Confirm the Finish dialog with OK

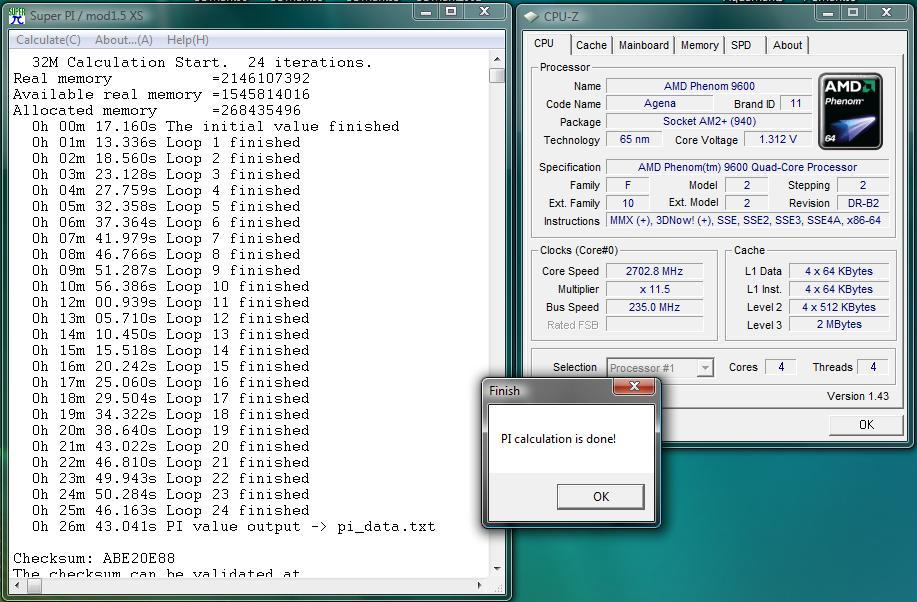tap(601, 497)
